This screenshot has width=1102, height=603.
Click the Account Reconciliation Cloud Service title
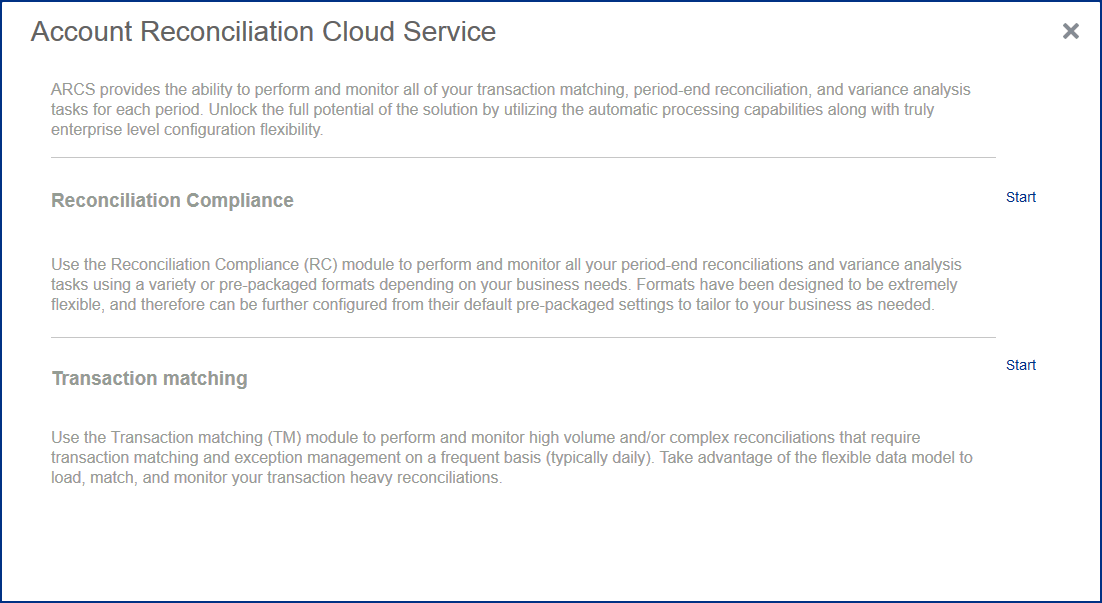[x=263, y=31]
